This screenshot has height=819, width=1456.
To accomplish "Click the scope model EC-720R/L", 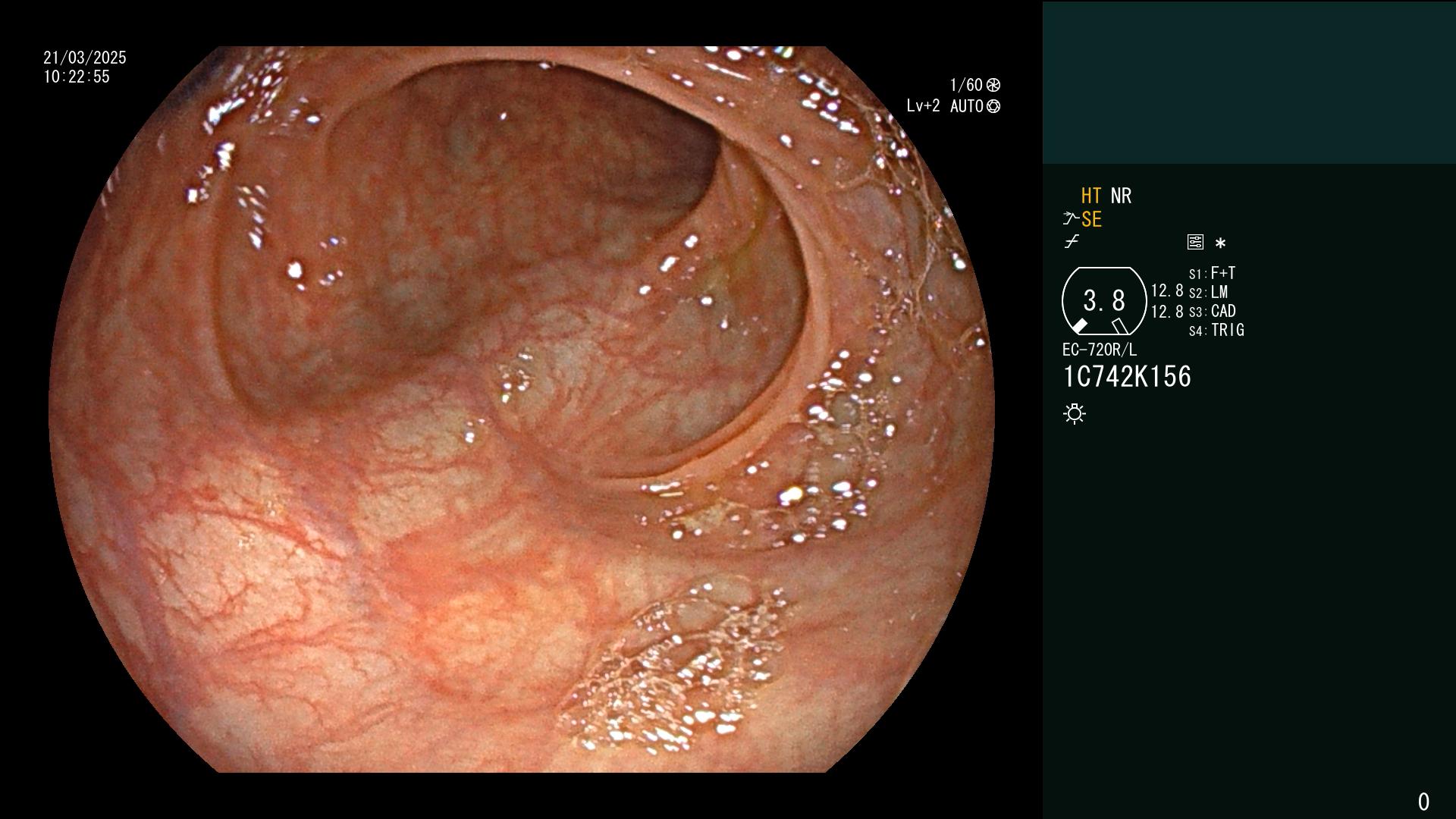I will point(1100,350).
